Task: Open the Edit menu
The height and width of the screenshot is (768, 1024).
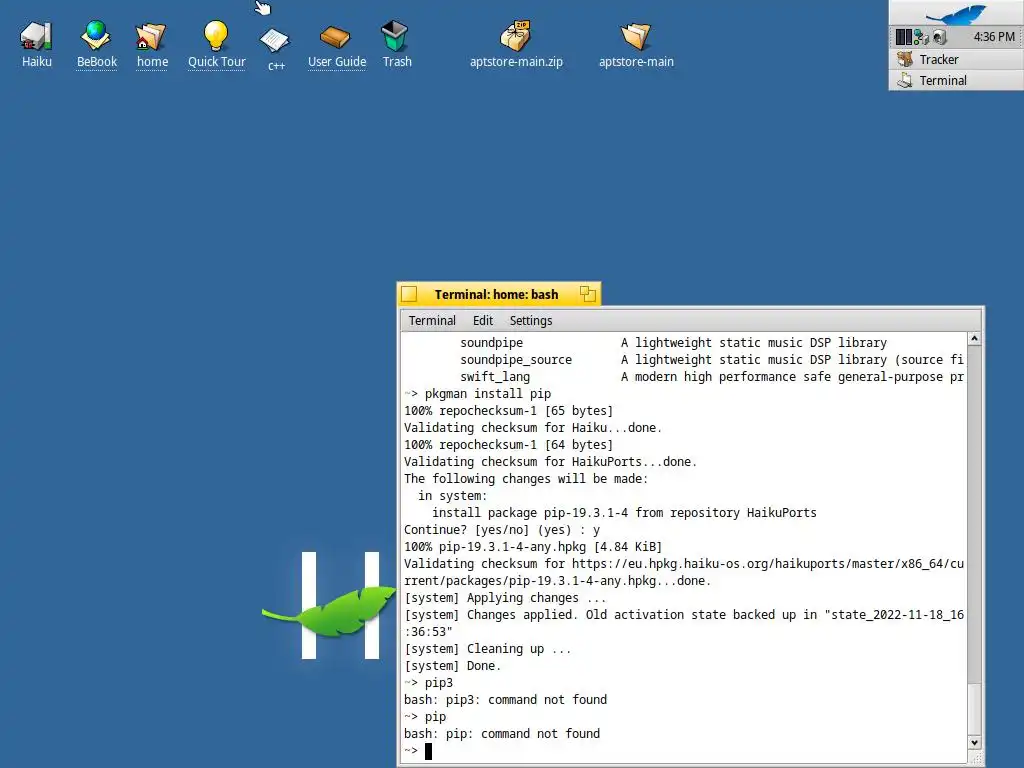Action: [483, 321]
